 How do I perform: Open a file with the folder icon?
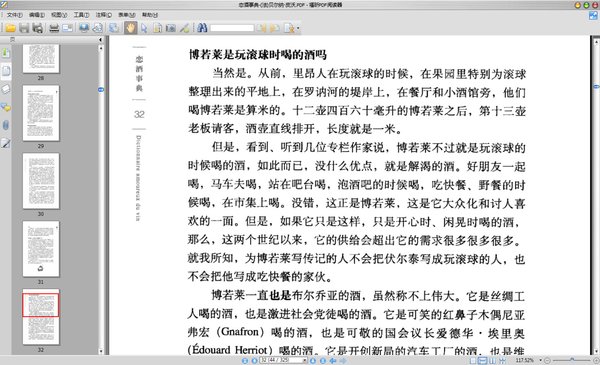pyautogui.click(x=10, y=28)
